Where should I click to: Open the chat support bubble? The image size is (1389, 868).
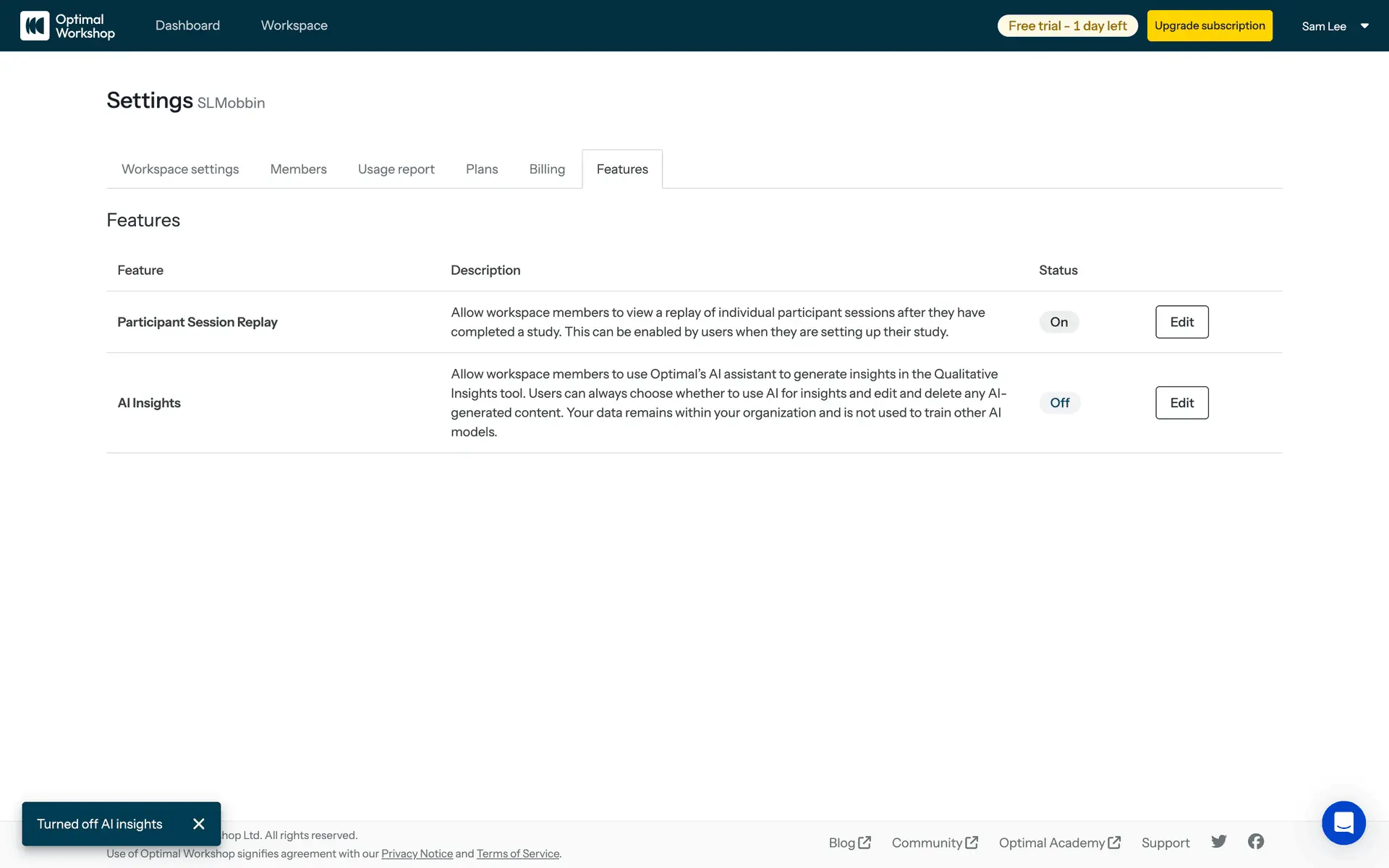[x=1343, y=822]
